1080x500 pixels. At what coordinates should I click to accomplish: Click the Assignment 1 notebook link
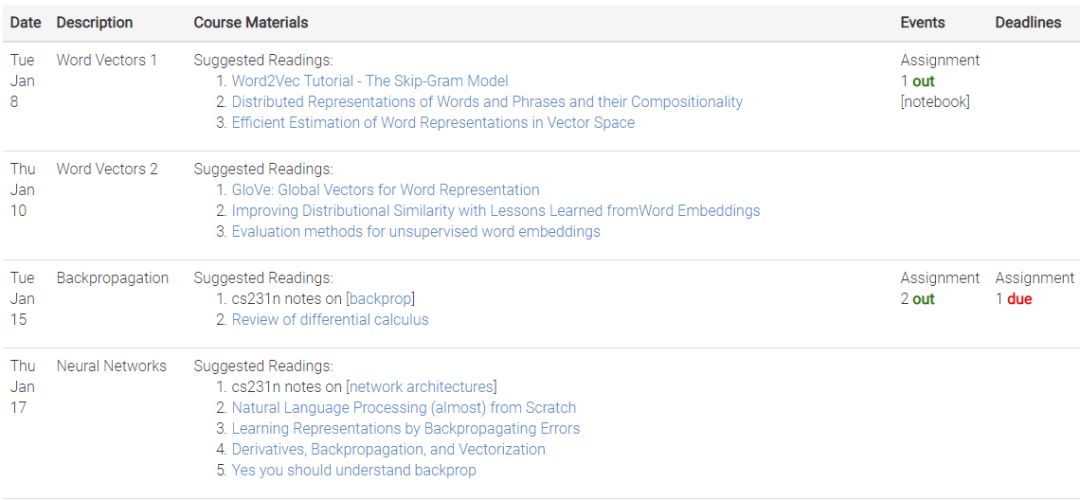935,102
